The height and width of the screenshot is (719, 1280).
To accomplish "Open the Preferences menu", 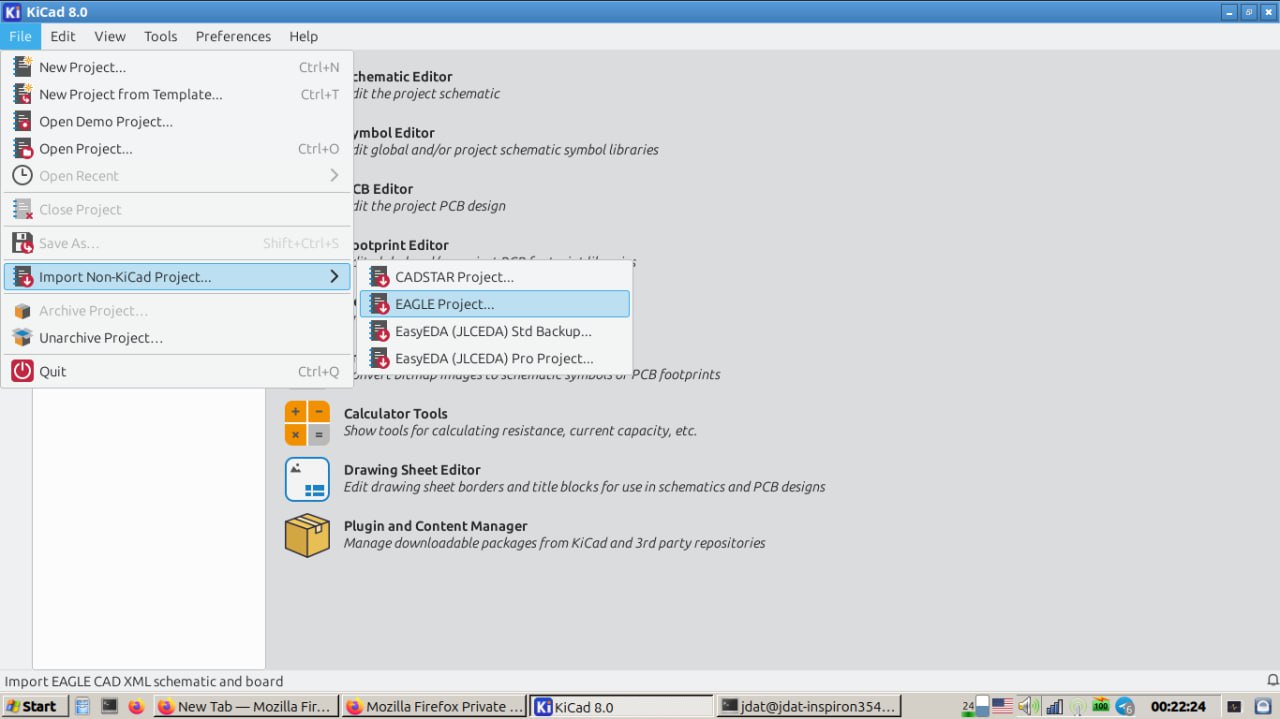I will pos(233,36).
